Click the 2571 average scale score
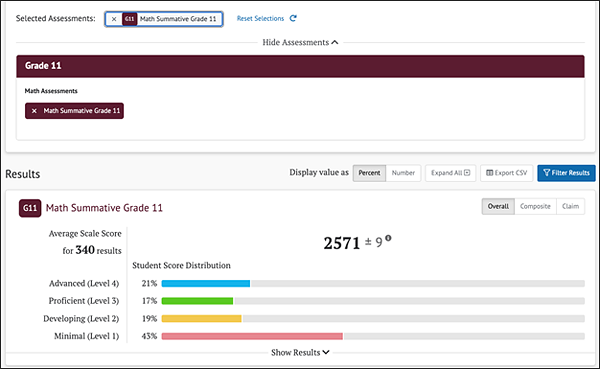Image resolution: width=600 pixels, height=369 pixels. [x=342, y=243]
